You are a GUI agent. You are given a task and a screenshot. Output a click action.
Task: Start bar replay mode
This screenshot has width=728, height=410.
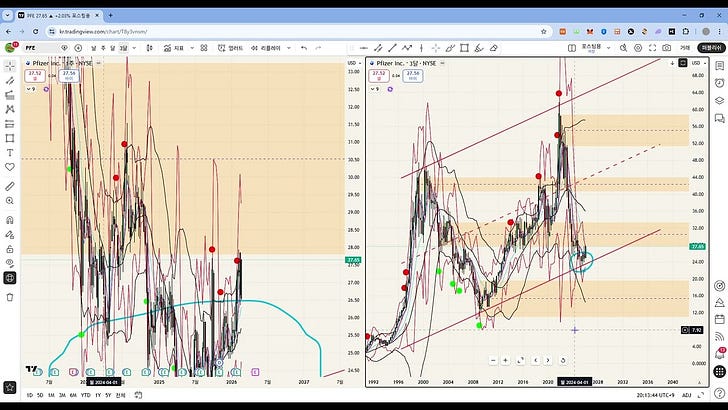coord(266,48)
